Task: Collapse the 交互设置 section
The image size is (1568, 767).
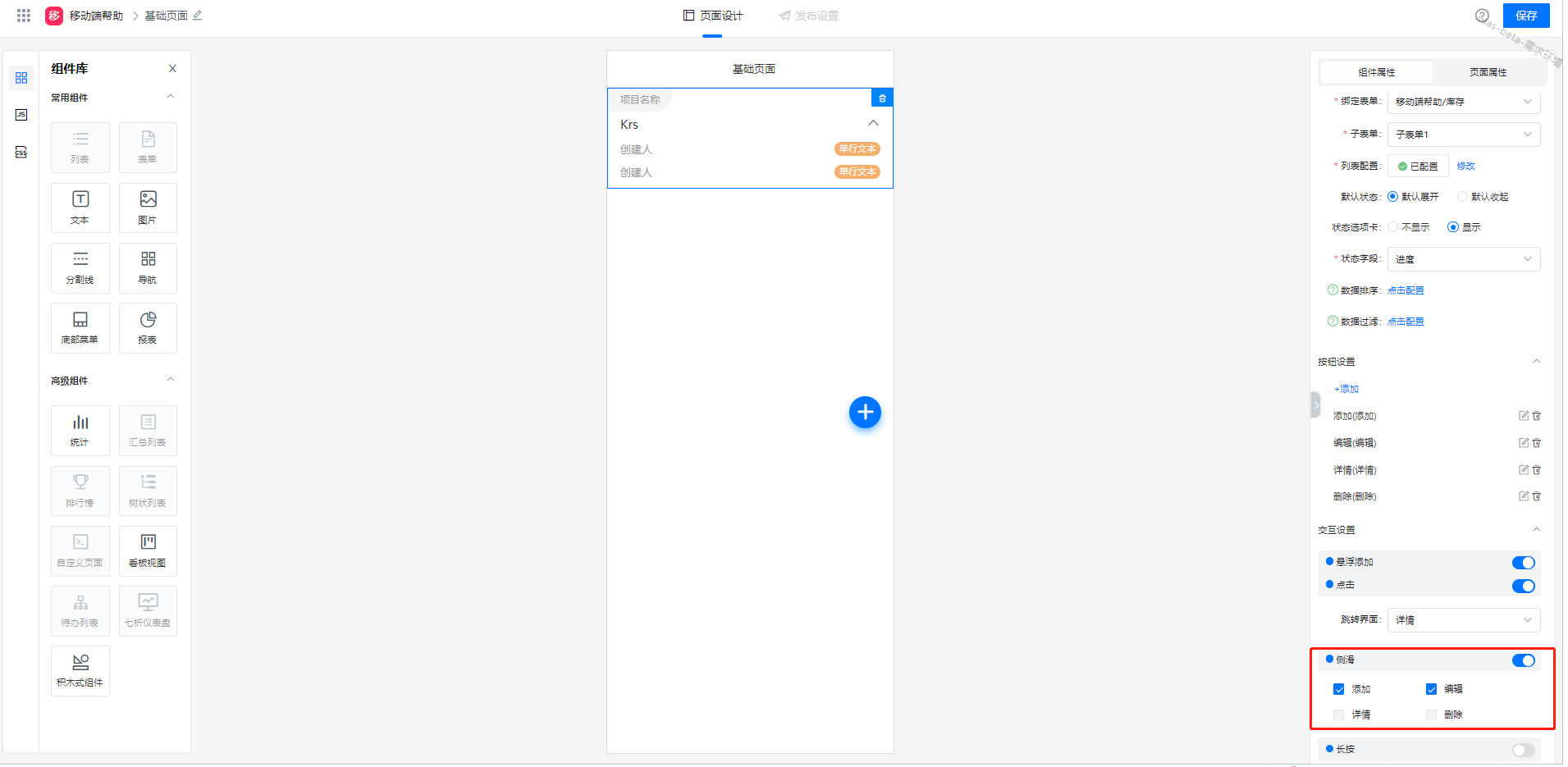Action: 1537,530
